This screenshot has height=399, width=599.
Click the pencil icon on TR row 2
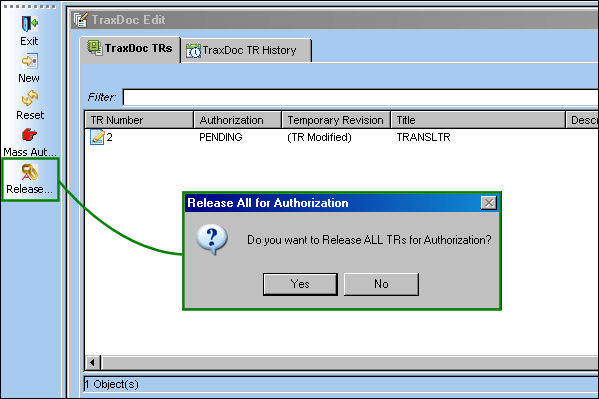[x=97, y=137]
